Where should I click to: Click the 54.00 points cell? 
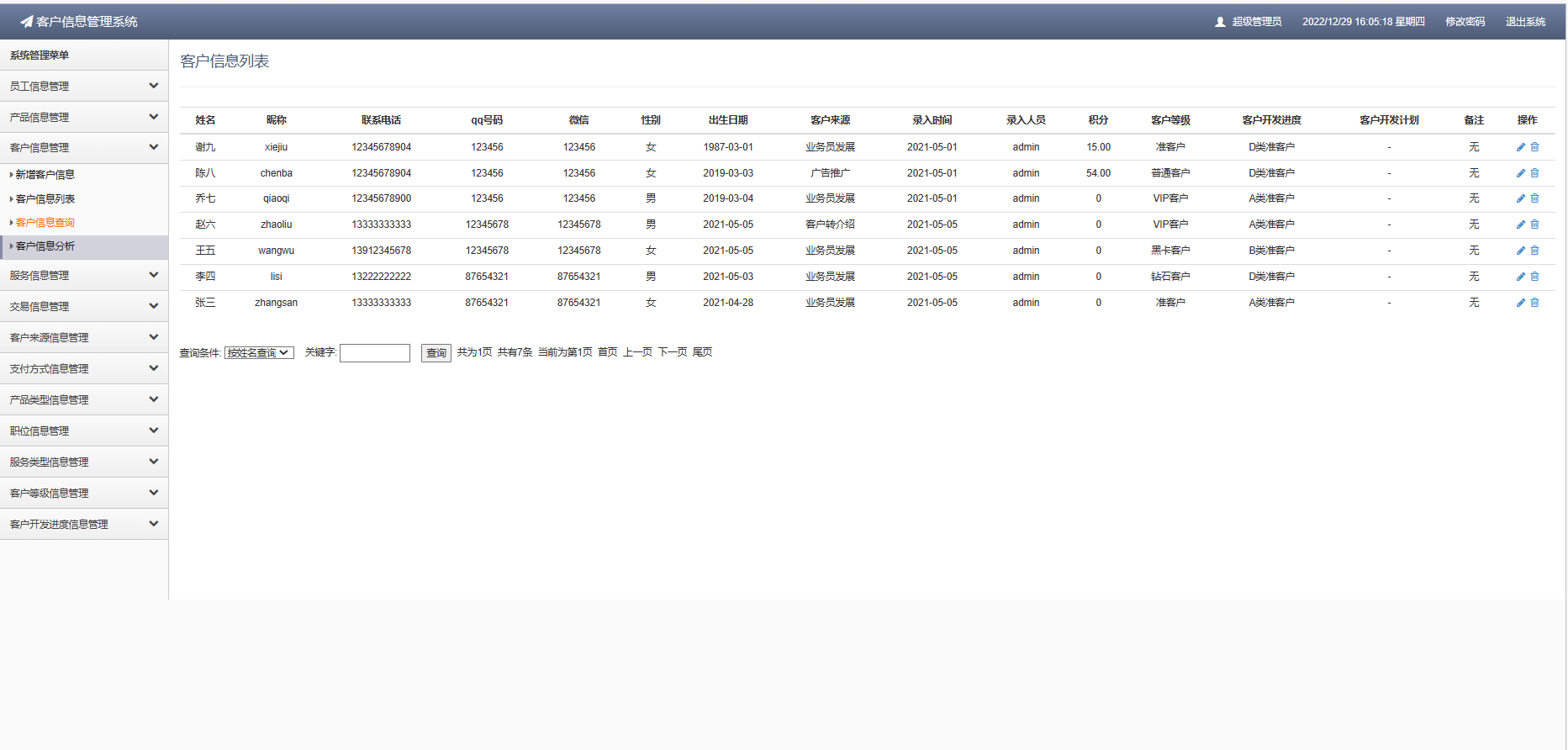point(1098,173)
